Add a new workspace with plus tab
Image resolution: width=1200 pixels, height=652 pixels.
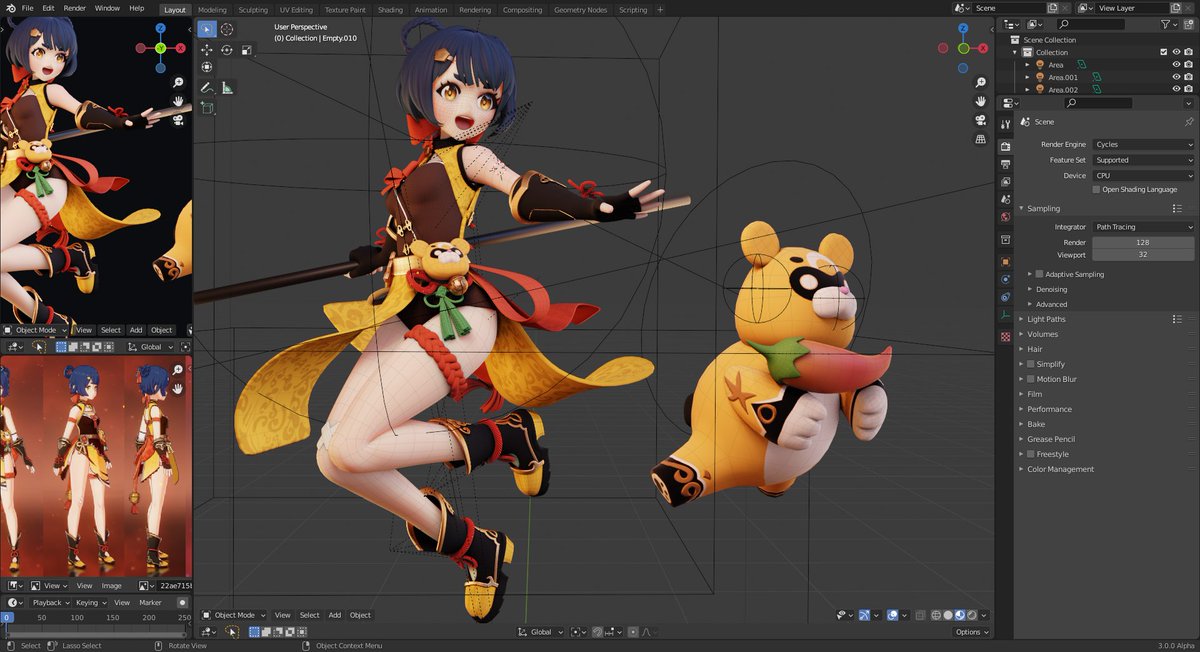660,9
